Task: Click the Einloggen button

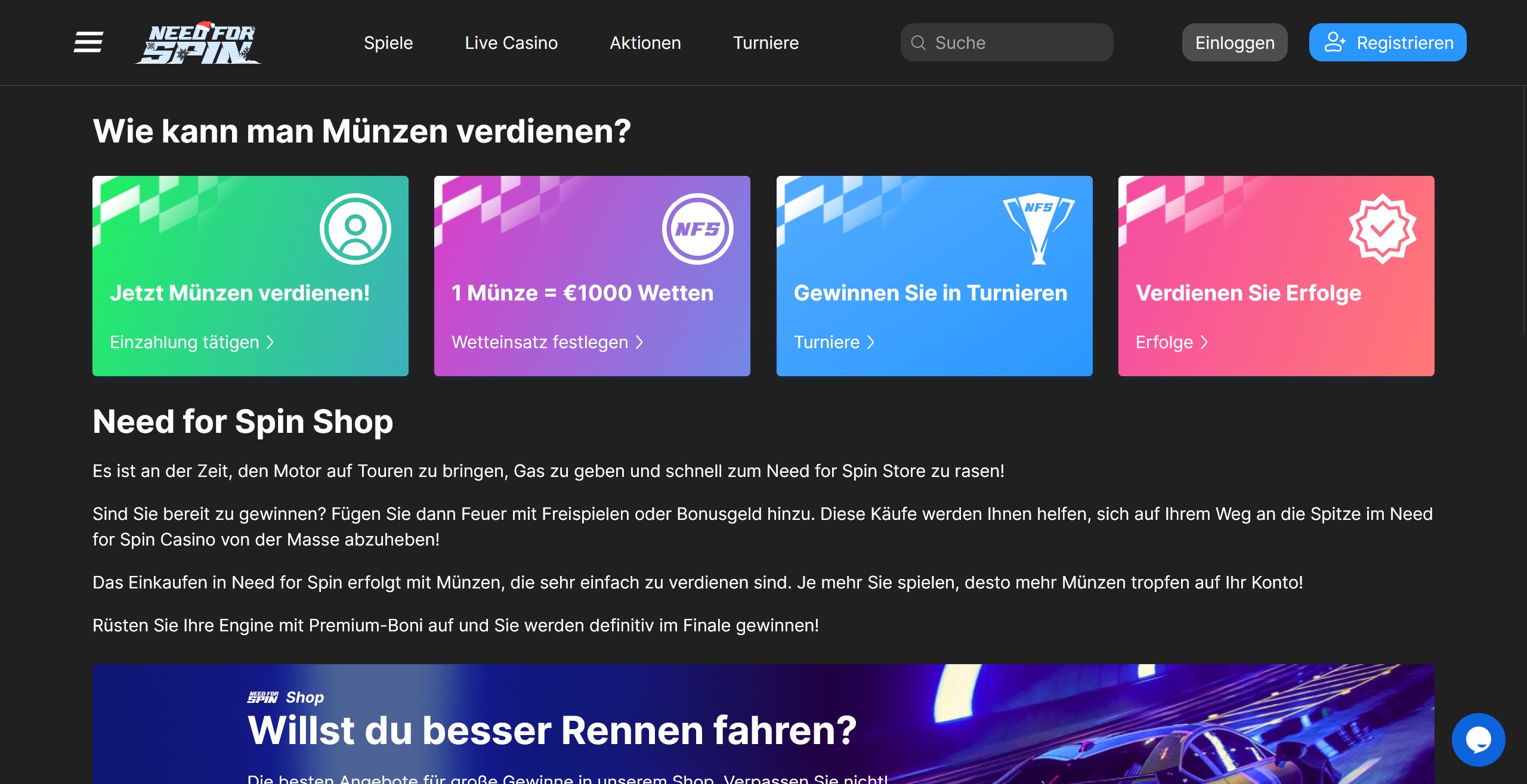Action: click(1235, 42)
